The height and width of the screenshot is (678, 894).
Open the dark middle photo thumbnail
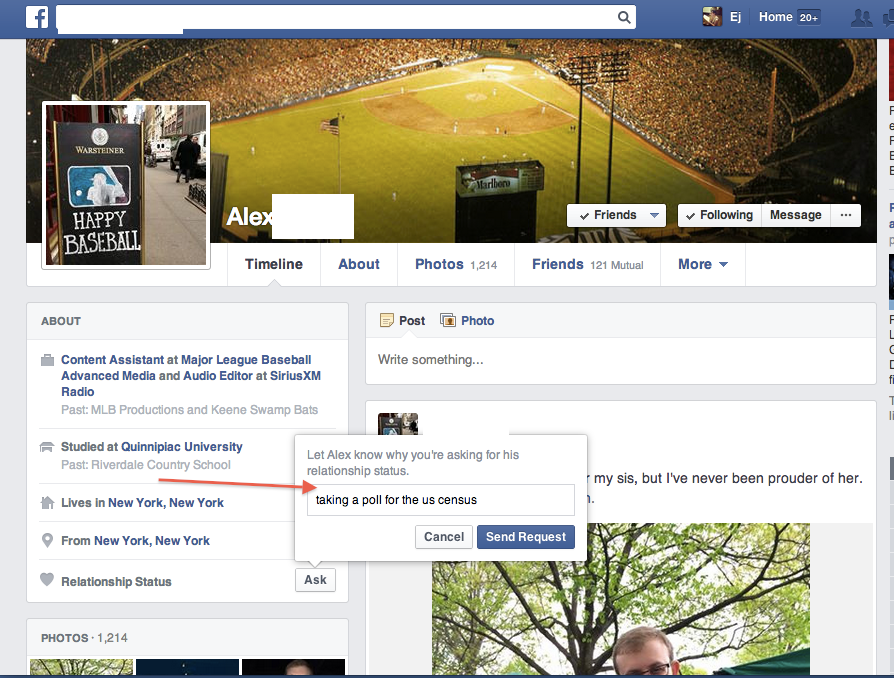click(188, 667)
